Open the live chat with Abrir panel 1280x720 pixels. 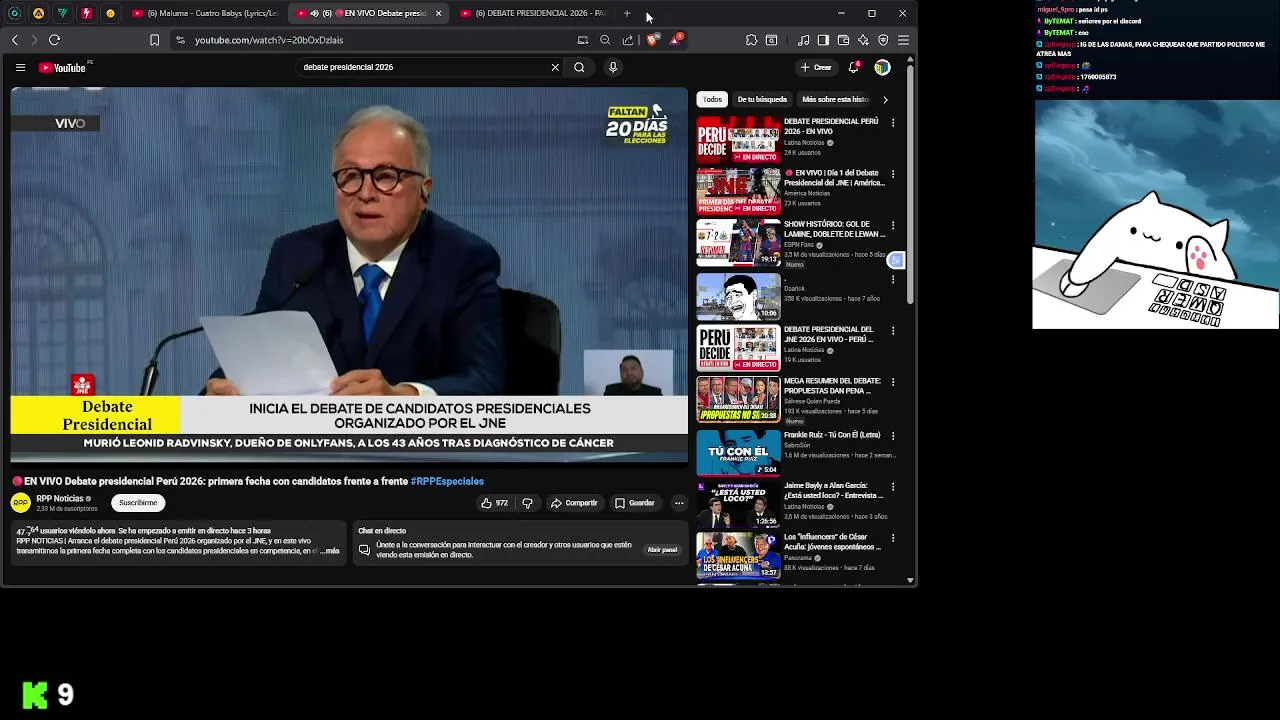pos(662,550)
